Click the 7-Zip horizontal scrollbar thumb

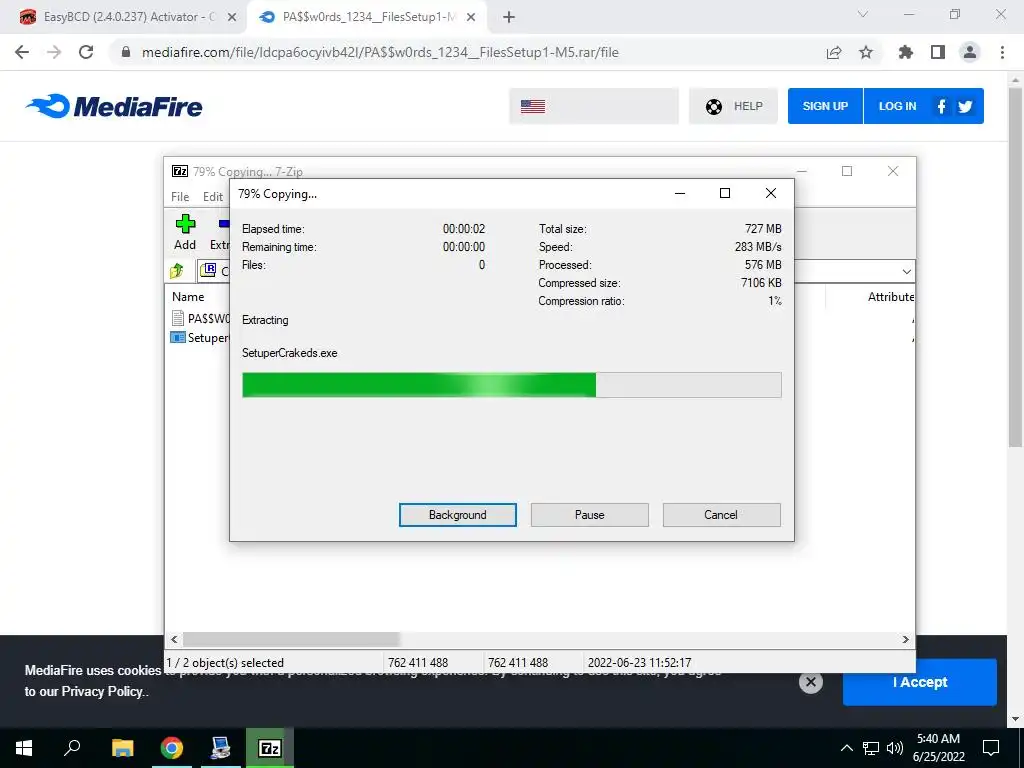[x=291, y=639]
